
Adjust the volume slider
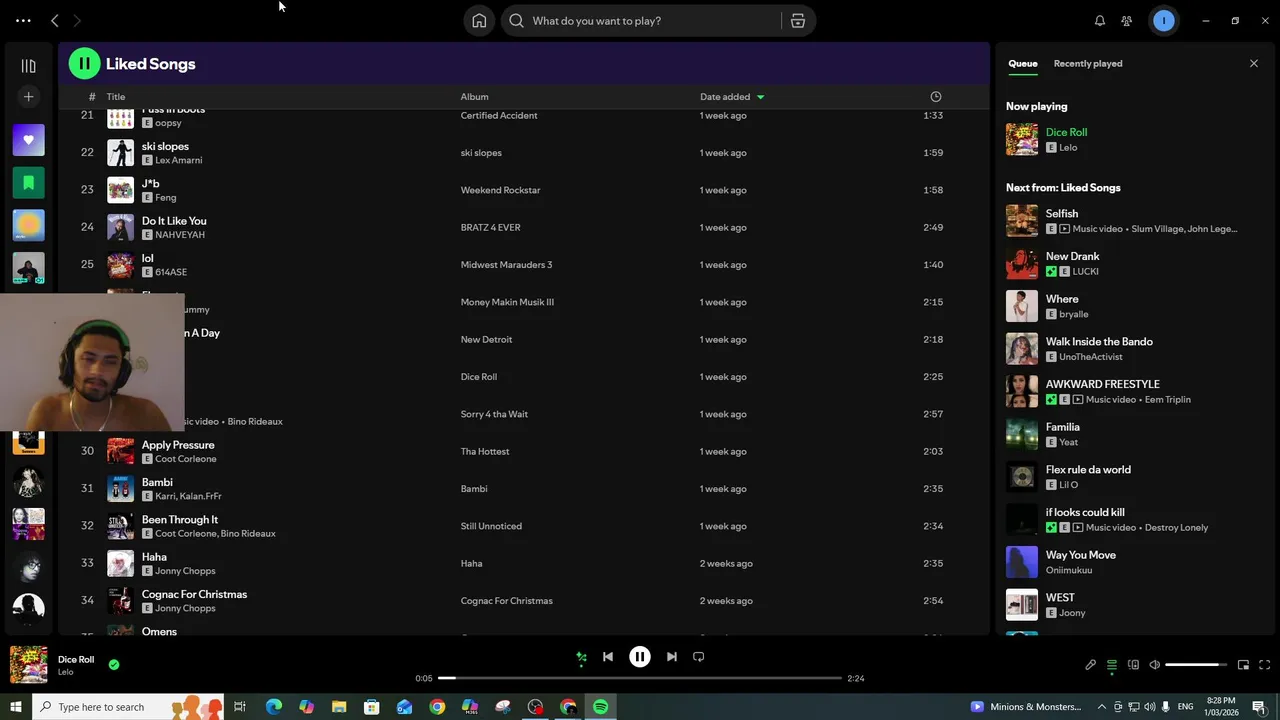coord(1196,665)
